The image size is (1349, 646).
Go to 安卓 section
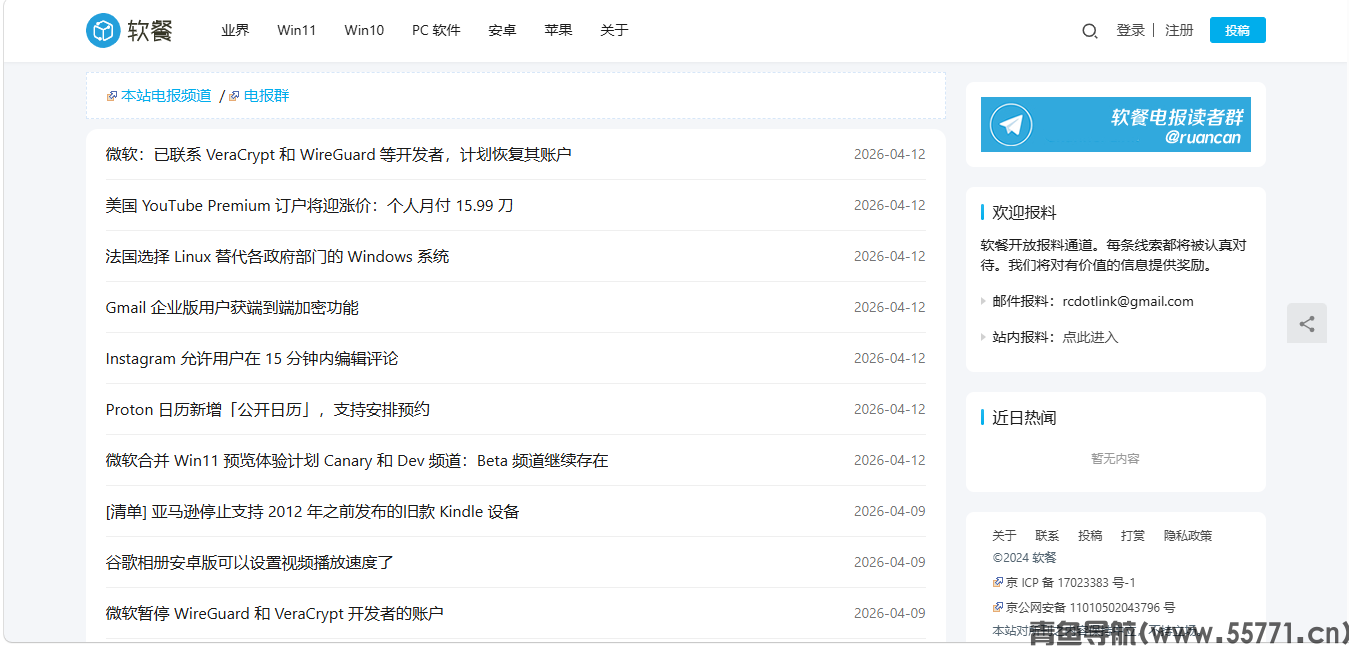(x=502, y=30)
